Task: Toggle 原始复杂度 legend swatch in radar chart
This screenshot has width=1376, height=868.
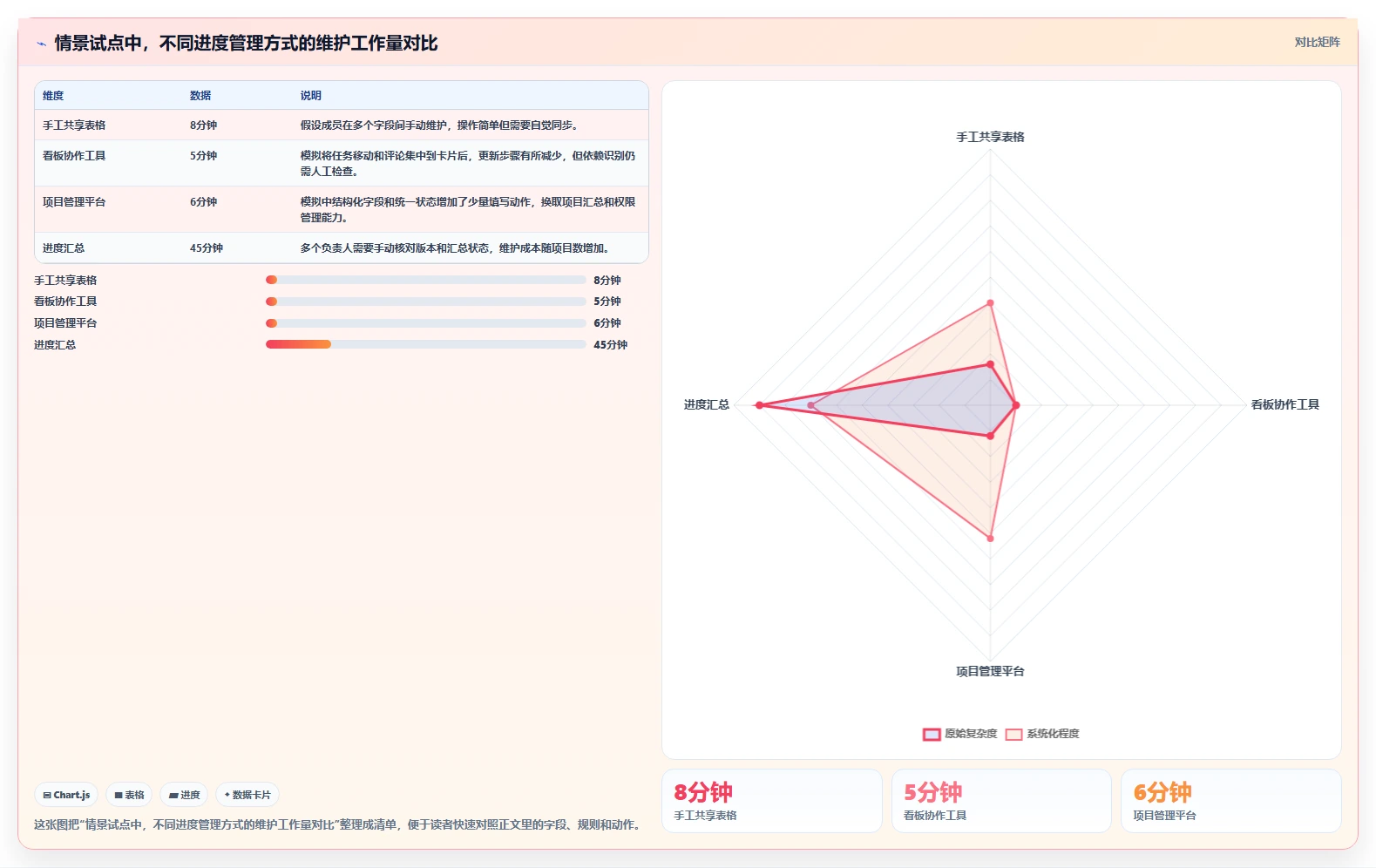Action: coord(932,734)
